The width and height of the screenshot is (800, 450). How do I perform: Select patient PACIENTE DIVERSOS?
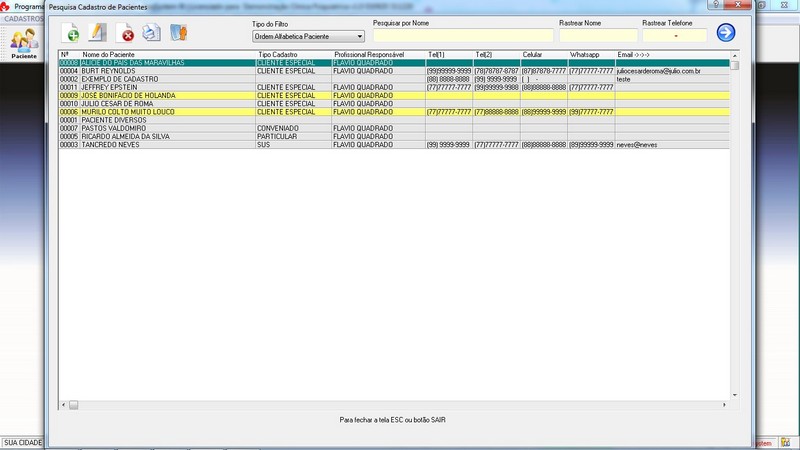click(394, 120)
